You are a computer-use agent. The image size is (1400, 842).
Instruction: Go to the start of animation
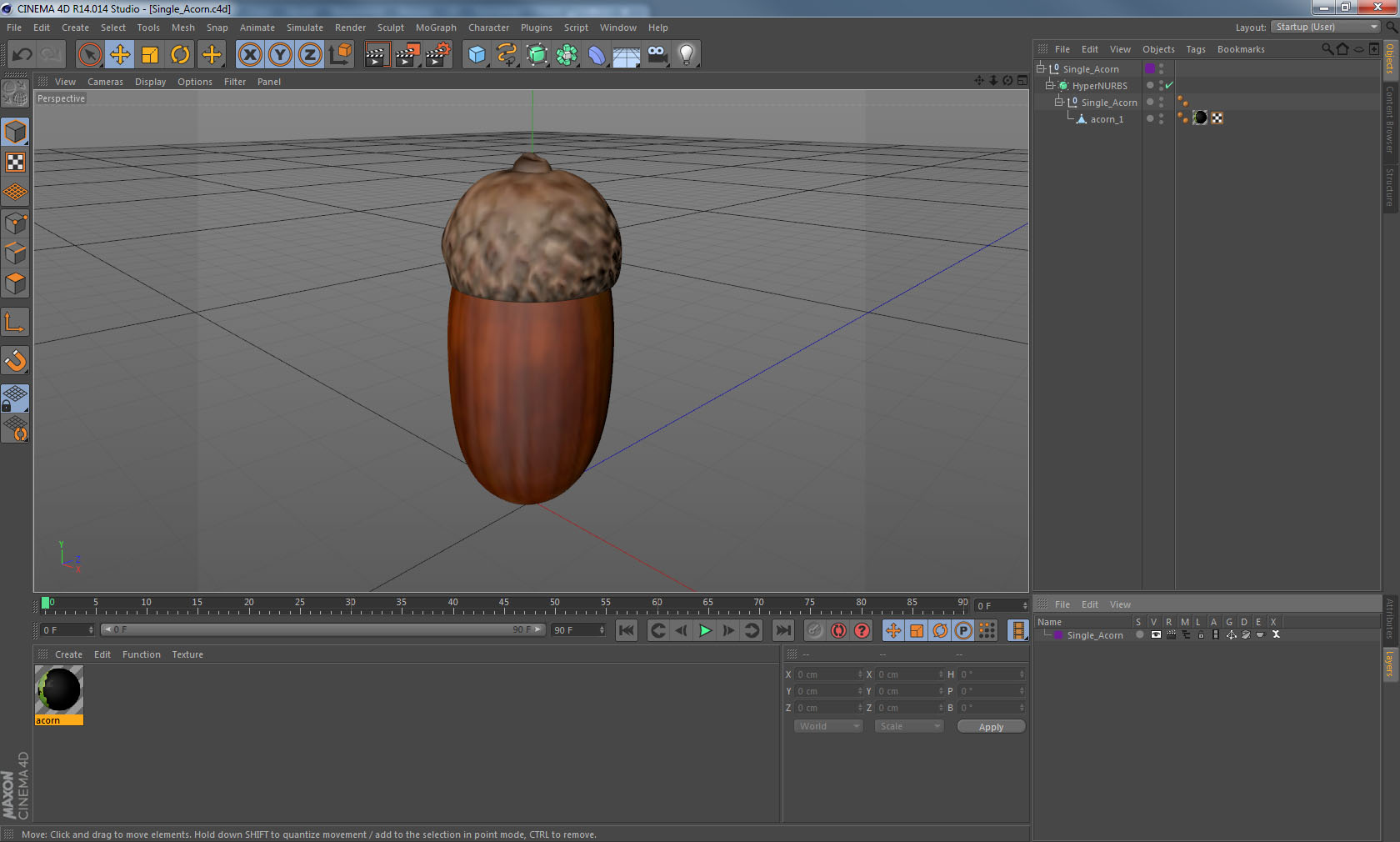tap(627, 630)
